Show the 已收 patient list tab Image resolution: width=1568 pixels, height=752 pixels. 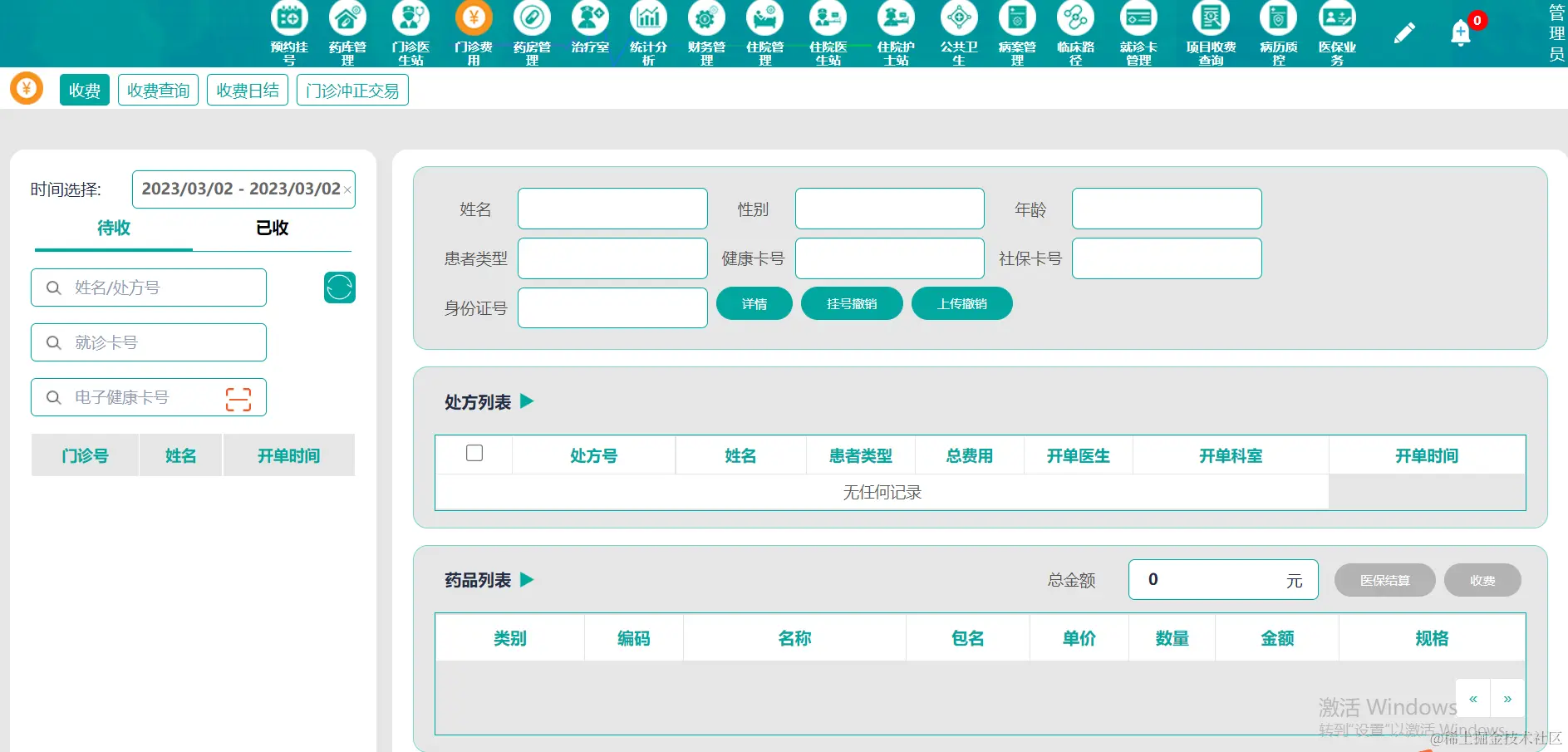pyautogui.click(x=273, y=229)
